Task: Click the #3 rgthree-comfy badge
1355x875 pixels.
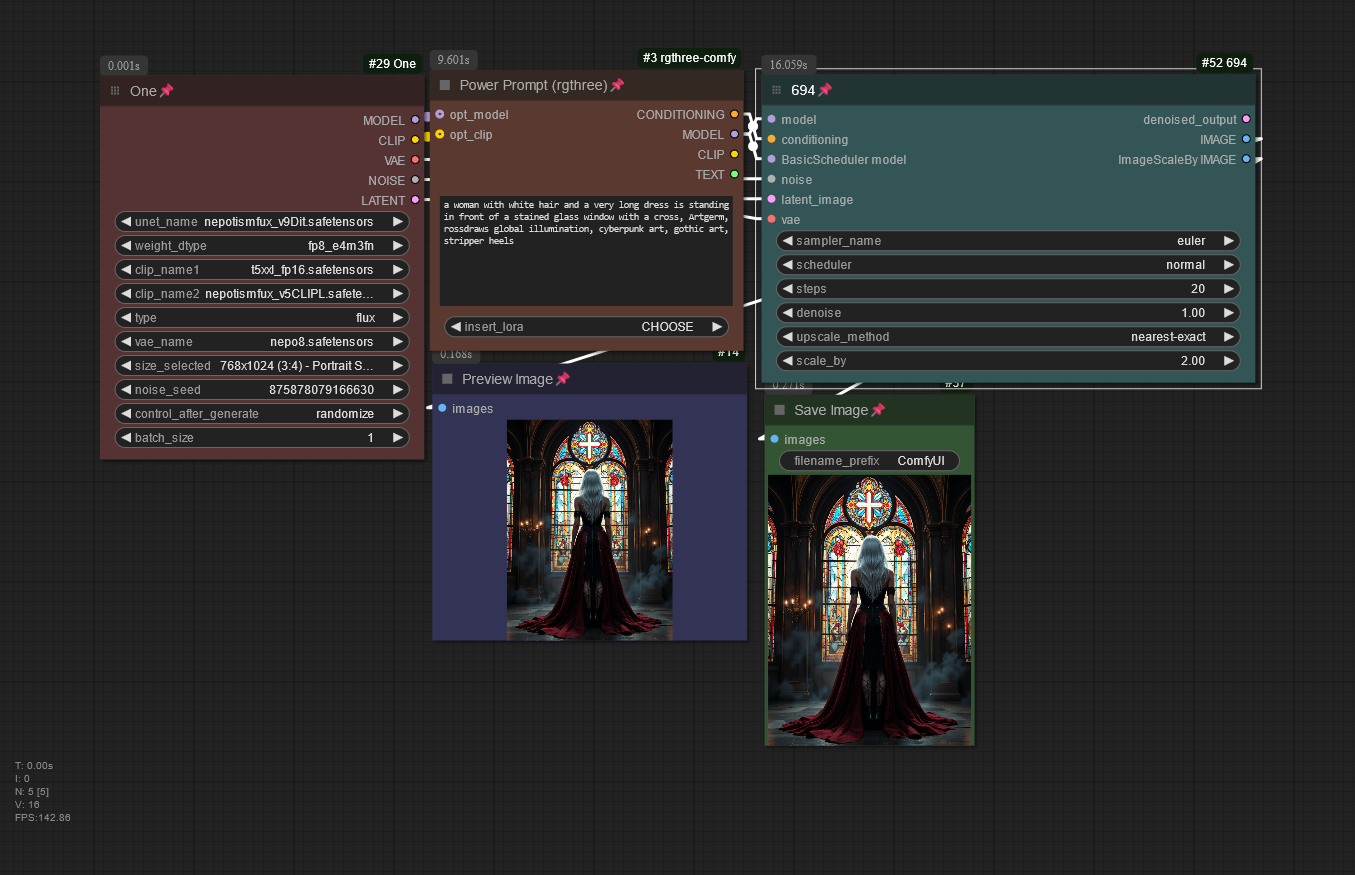Action: click(689, 58)
